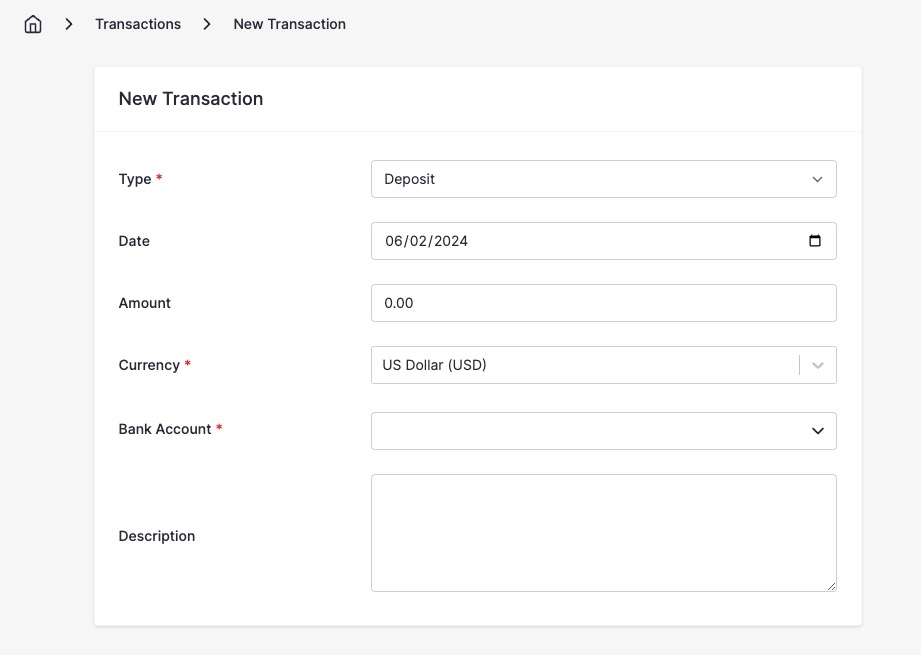Image resolution: width=921 pixels, height=655 pixels.
Task: Click the Bank Account field label
Action: tap(165, 428)
